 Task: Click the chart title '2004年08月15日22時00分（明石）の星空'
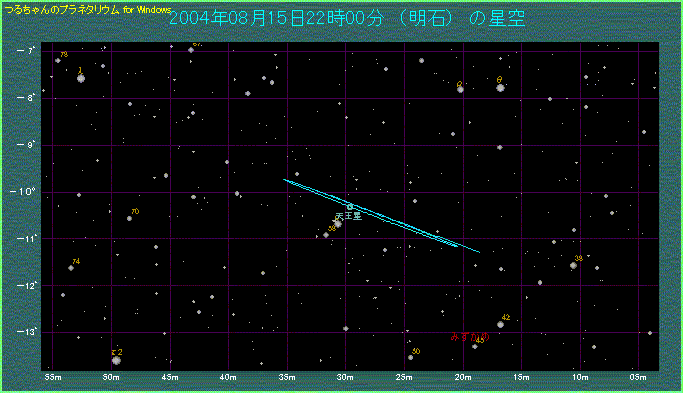[x=347, y=18]
